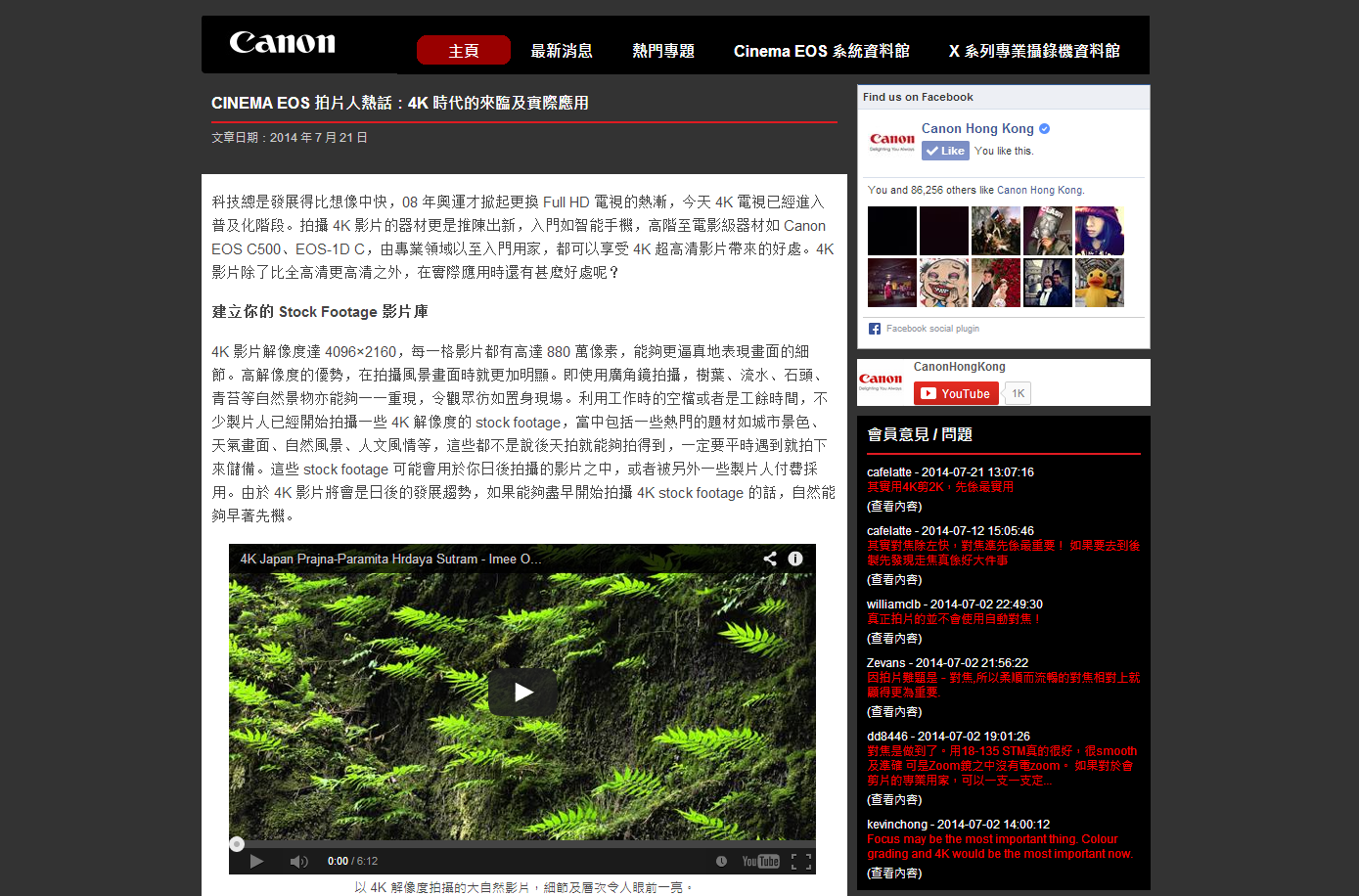Click the purple-haired girl profile thumbnail

[x=1100, y=231]
